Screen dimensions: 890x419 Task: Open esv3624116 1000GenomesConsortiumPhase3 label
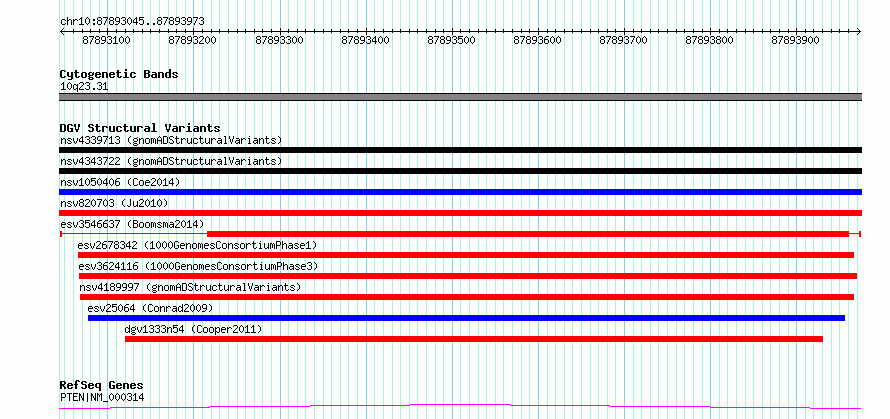pyautogui.click(x=199, y=266)
